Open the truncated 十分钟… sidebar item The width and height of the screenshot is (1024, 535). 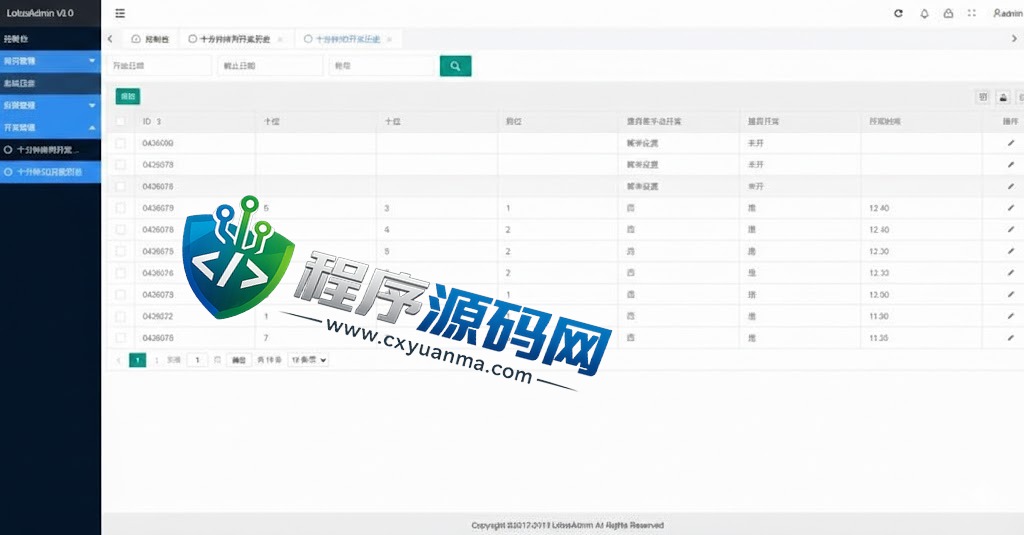click(x=50, y=150)
